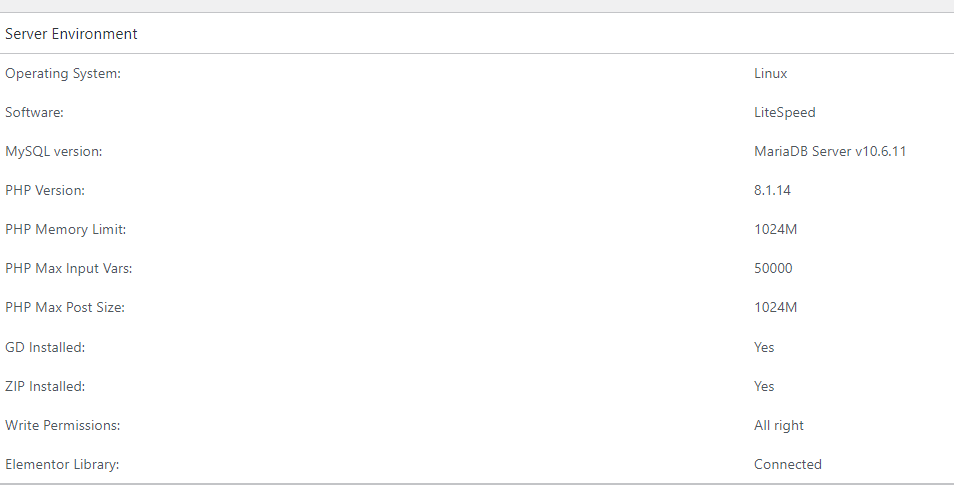Select the Operating System label
Viewport: 954px width, 488px height.
63,74
